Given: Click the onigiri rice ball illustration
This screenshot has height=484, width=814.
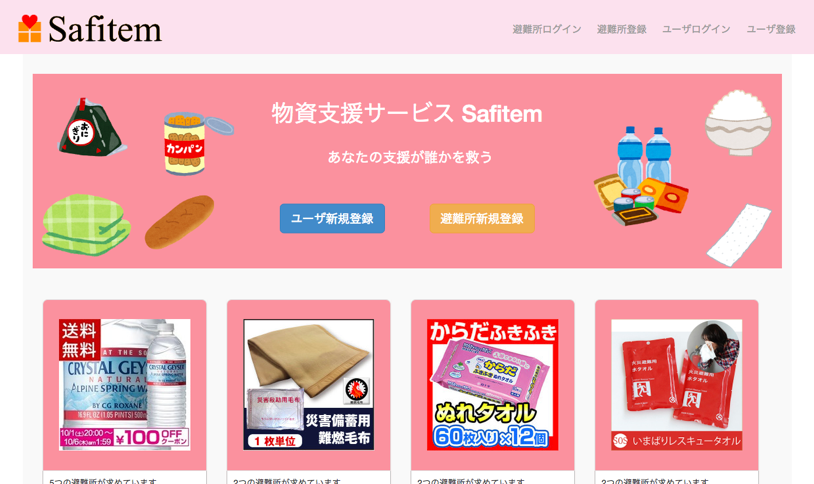Looking at the screenshot, I should (x=92, y=127).
